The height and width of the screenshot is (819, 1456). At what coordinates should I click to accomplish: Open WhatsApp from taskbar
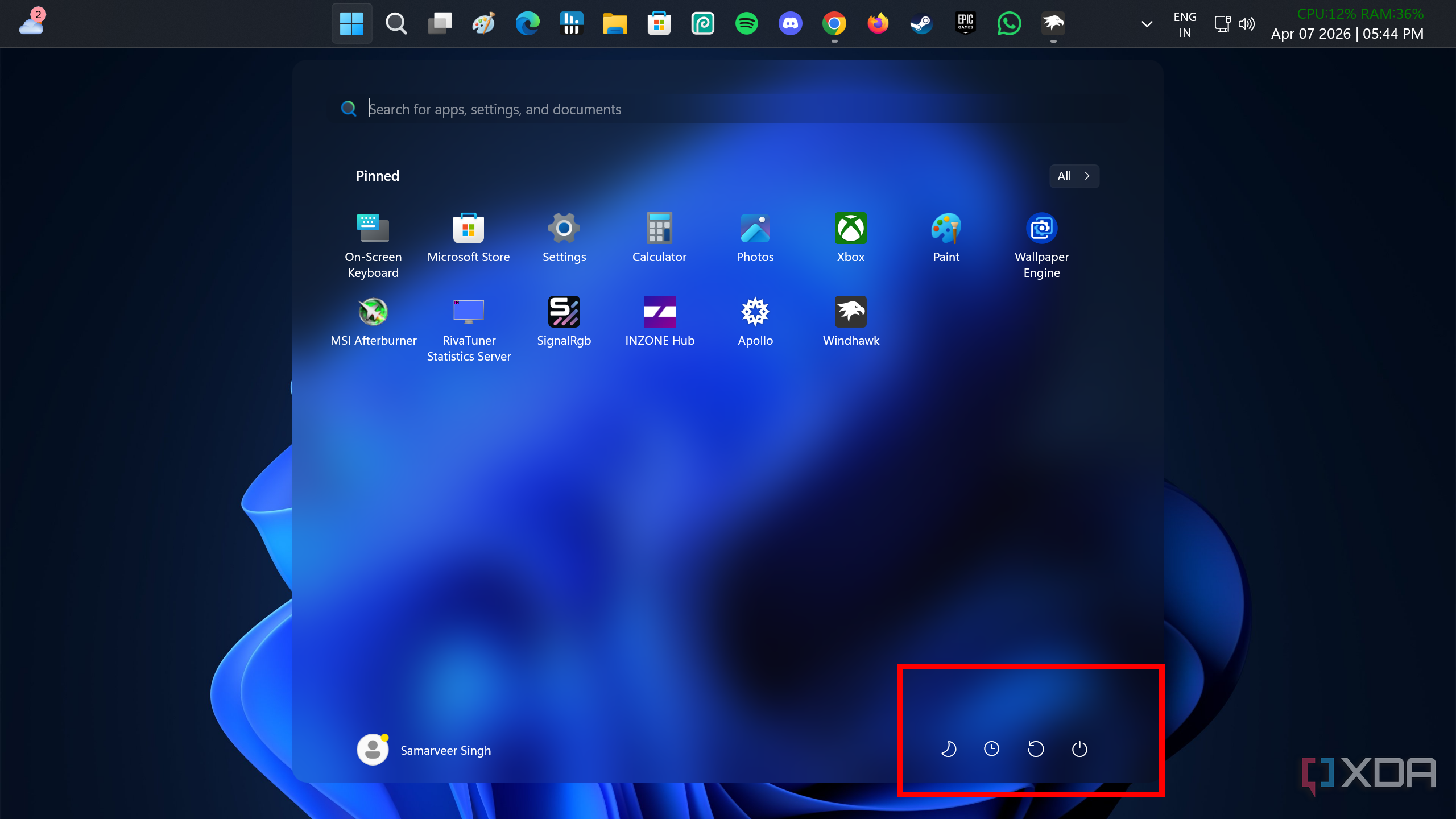[1009, 23]
